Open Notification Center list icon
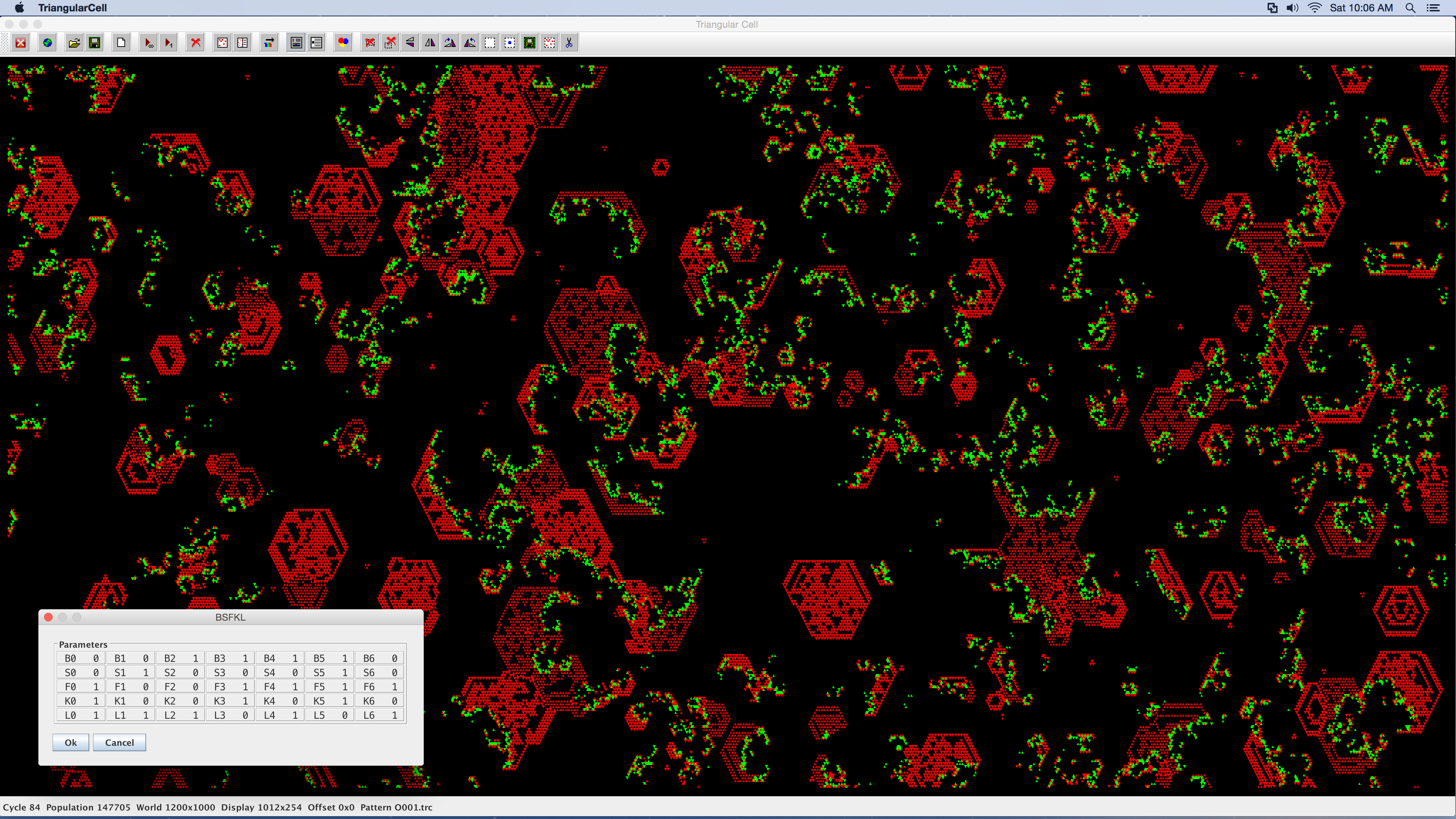Screen dimensions: 1456x819 coord(1433,8)
